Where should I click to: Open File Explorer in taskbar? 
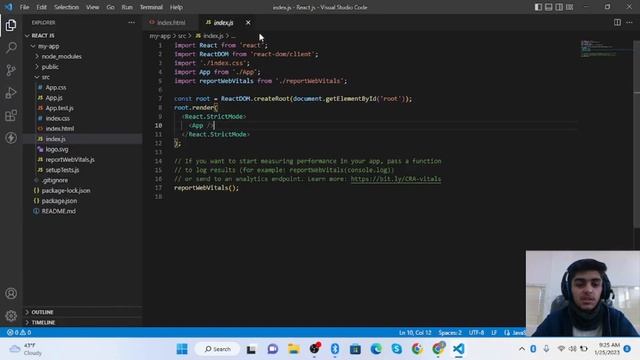point(293,349)
